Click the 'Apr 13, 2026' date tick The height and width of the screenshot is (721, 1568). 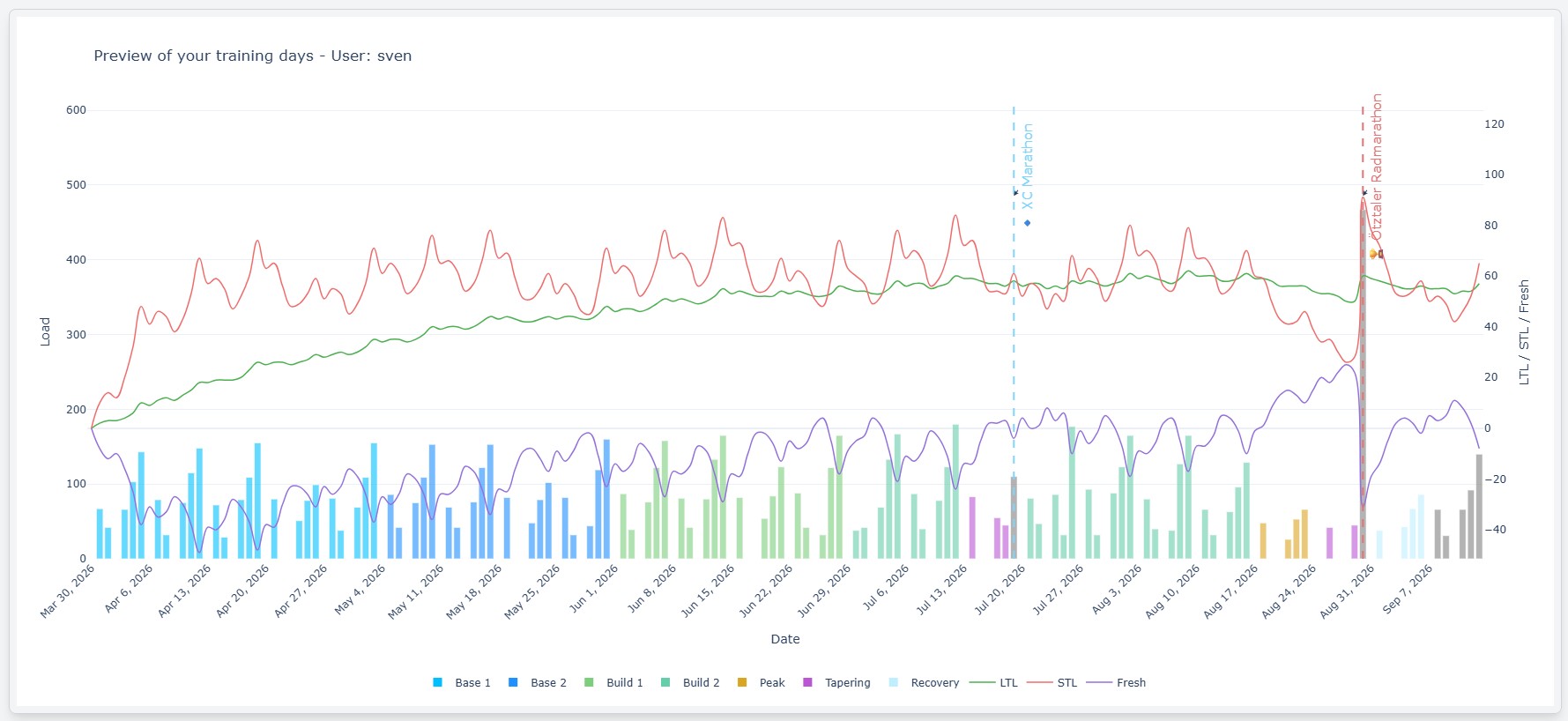coord(184,591)
